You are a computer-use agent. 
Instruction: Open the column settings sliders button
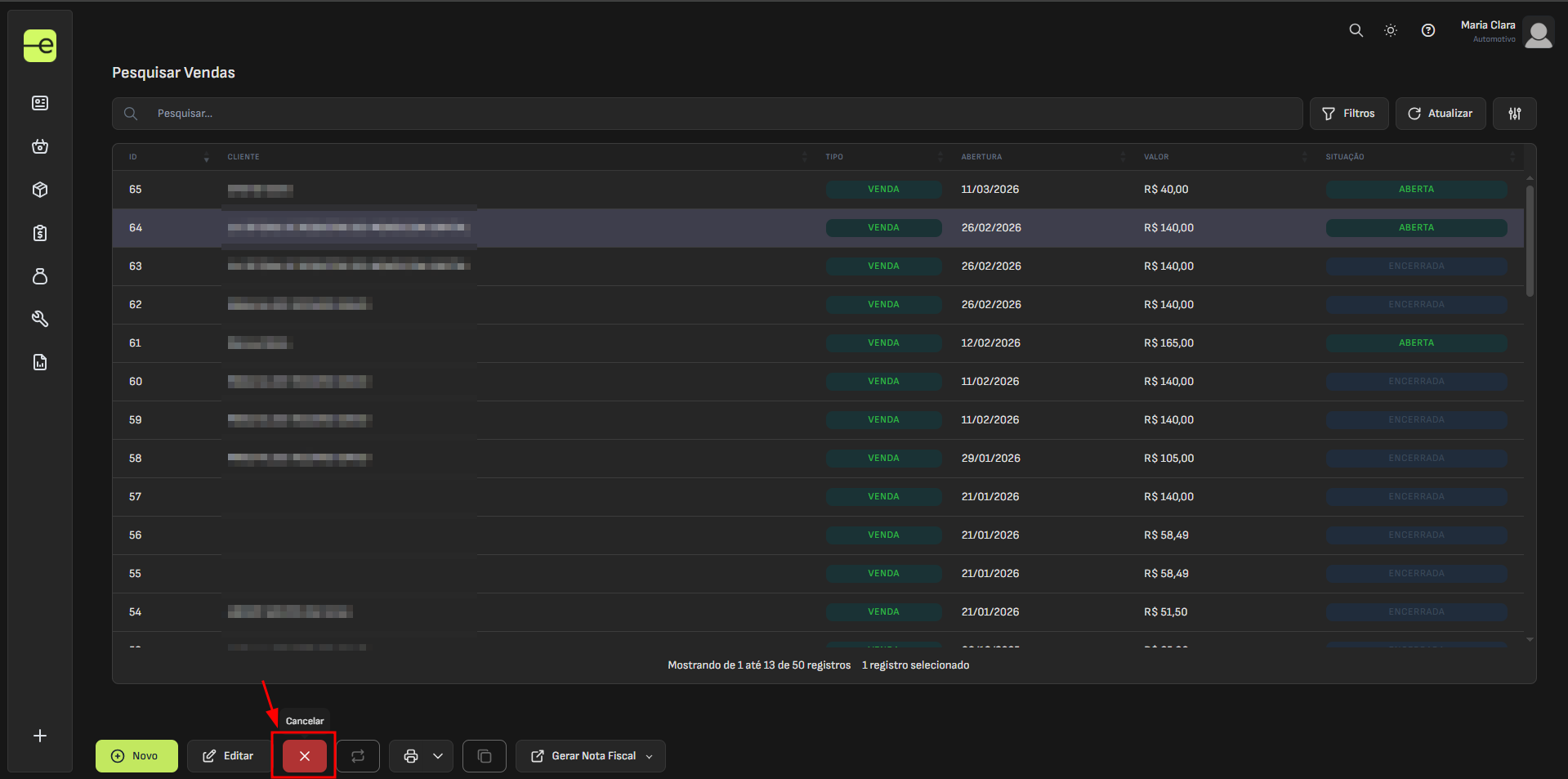click(1514, 114)
